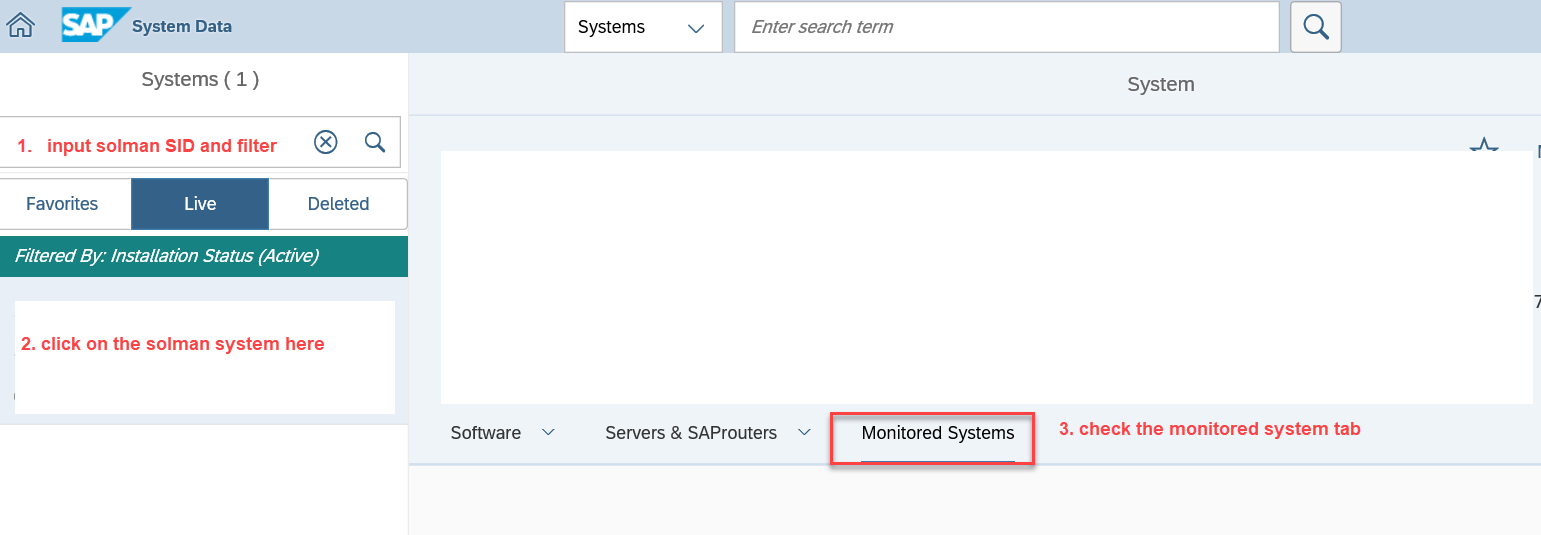Focus the solman SID filter input
This screenshot has height=535, width=1541.
coord(155,142)
